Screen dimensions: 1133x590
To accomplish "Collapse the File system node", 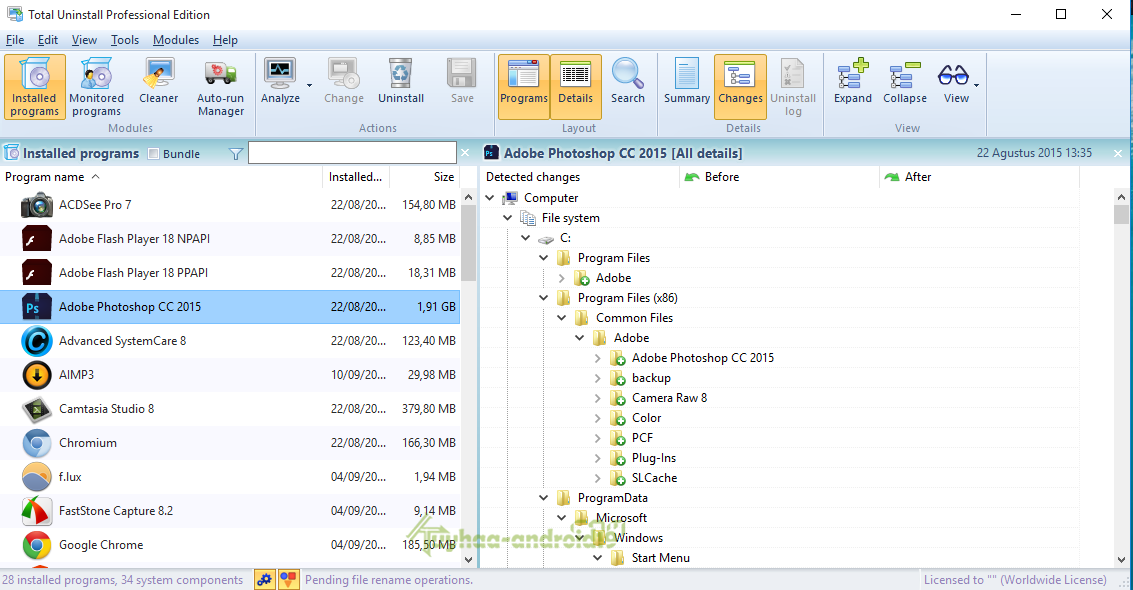I will (x=508, y=218).
